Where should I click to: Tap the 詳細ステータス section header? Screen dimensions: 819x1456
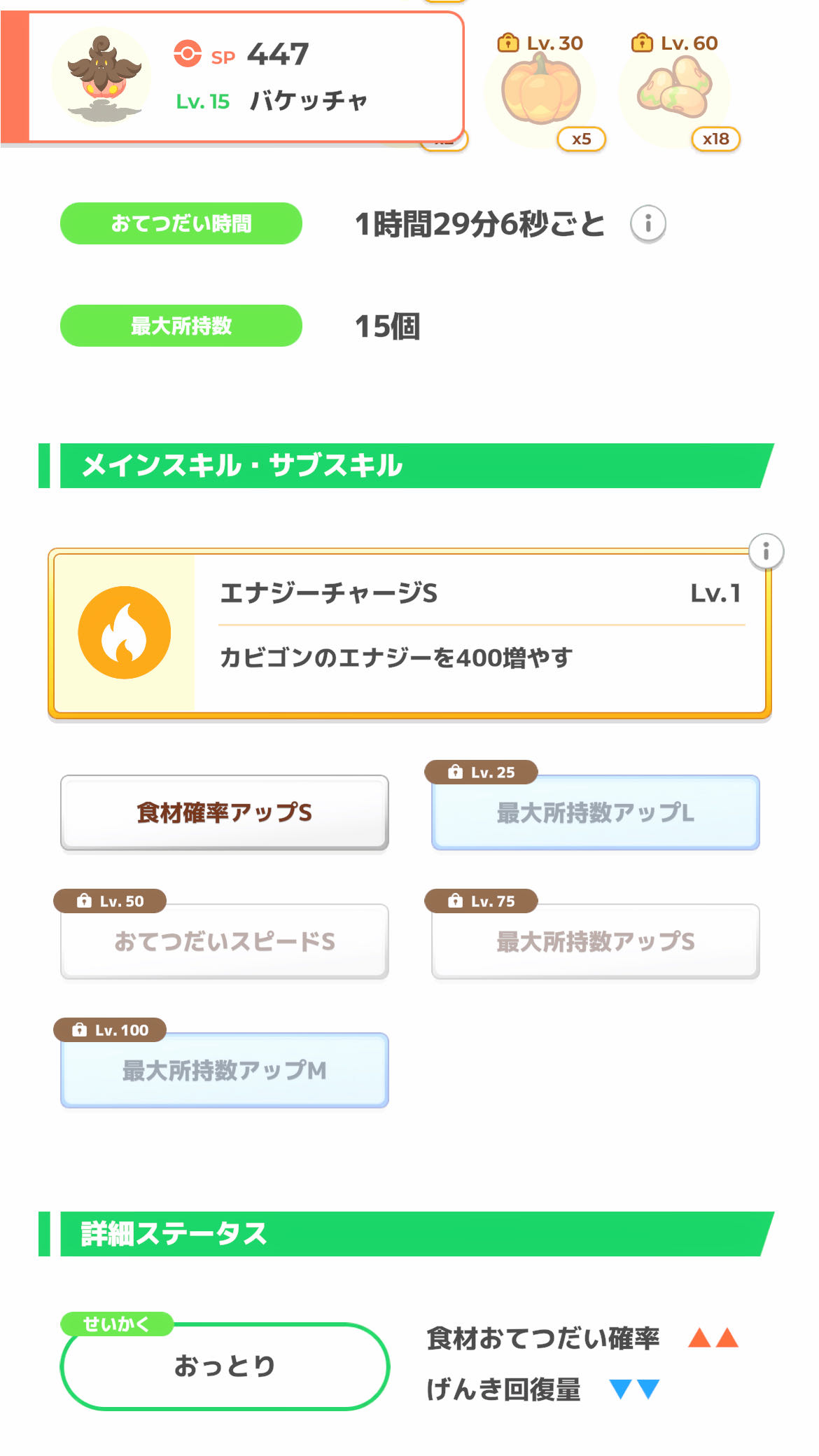click(406, 1234)
